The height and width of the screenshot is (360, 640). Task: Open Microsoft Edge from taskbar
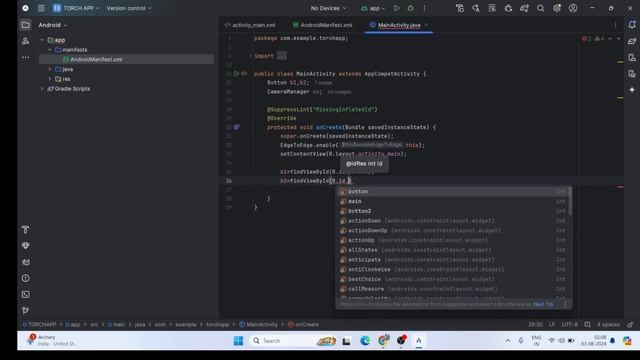[x=365, y=340]
